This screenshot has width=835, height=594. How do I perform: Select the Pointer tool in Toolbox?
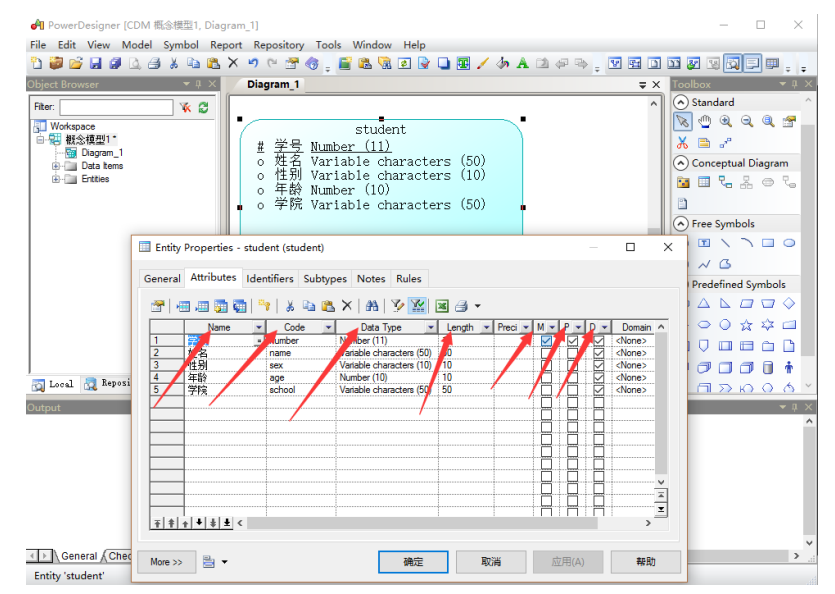682,122
